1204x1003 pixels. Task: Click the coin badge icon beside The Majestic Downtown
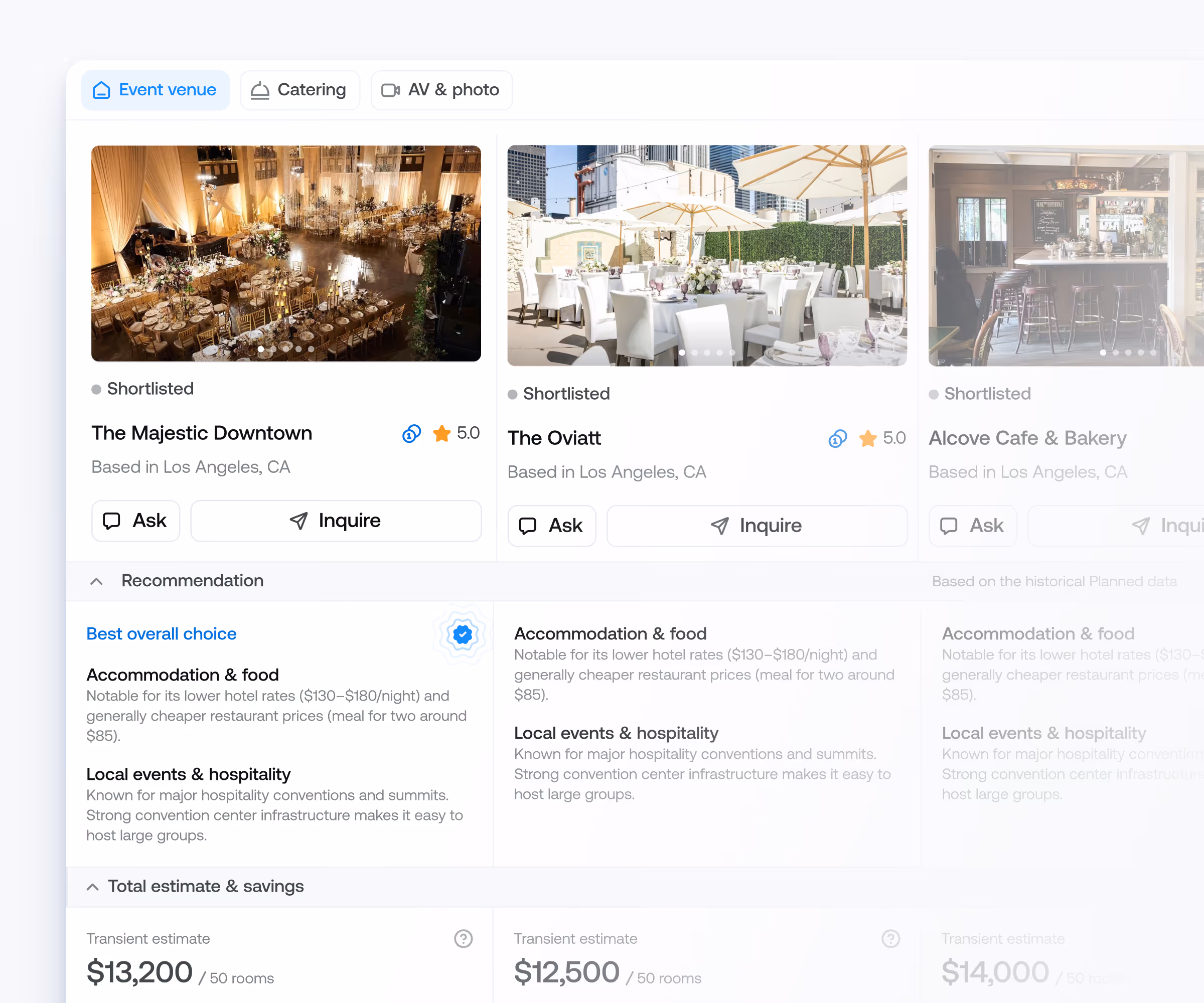click(x=412, y=434)
